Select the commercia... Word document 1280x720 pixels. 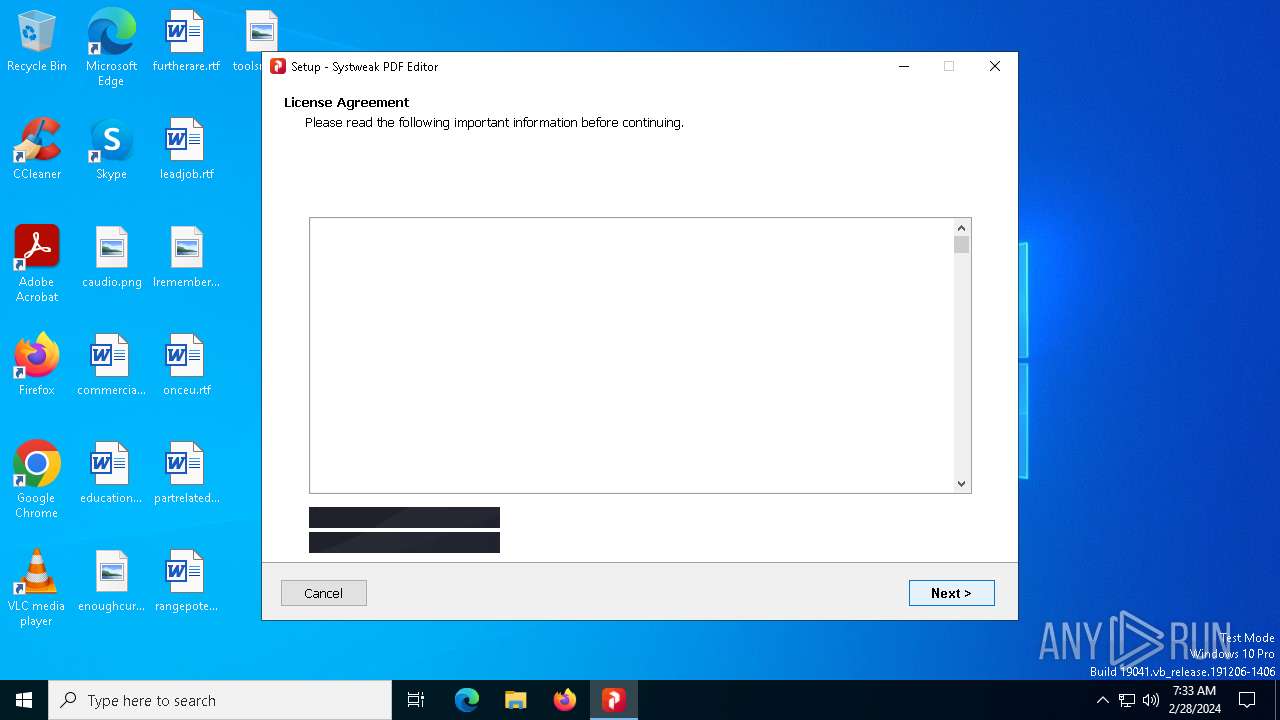click(x=111, y=366)
